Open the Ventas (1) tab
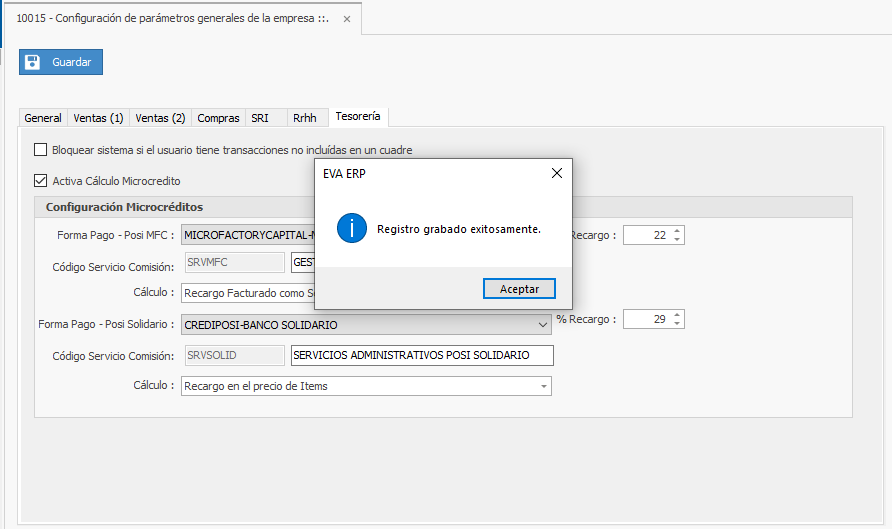 [x=98, y=118]
